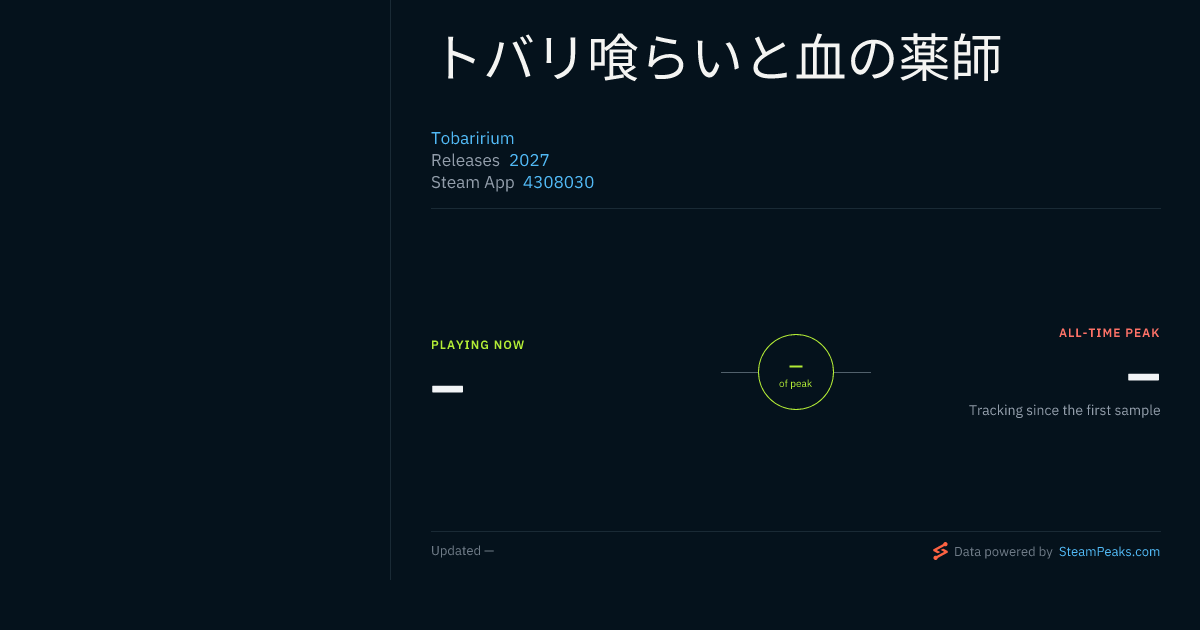Click the of peak circle indicator

[796, 372]
